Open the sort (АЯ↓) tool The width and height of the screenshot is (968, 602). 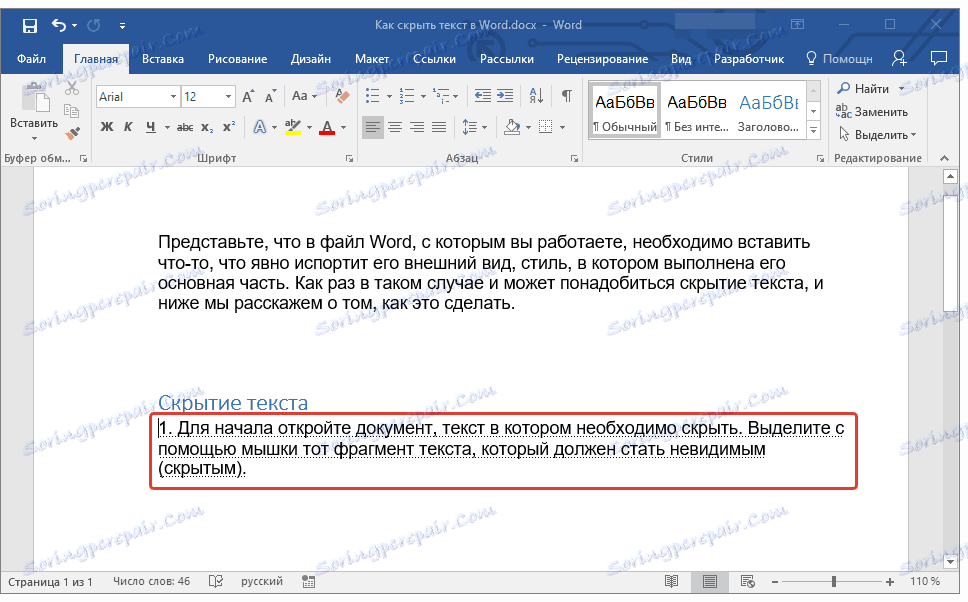pos(536,96)
